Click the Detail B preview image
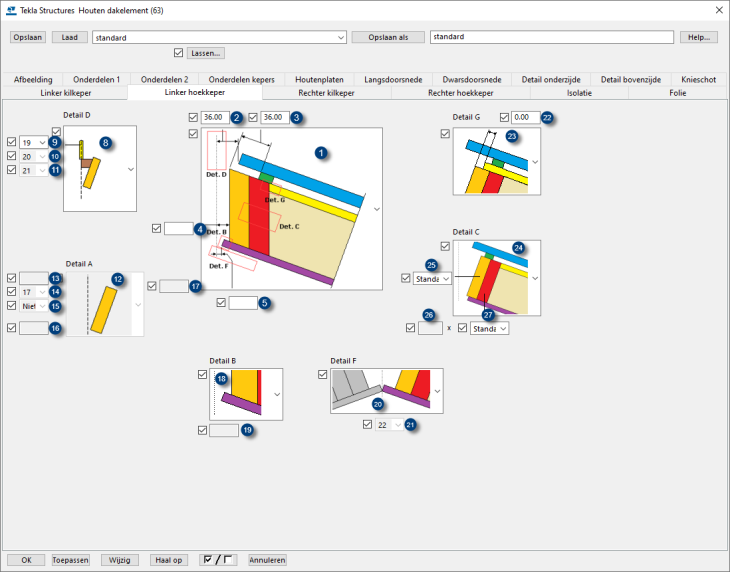This screenshot has height=572, width=730. (x=246, y=394)
